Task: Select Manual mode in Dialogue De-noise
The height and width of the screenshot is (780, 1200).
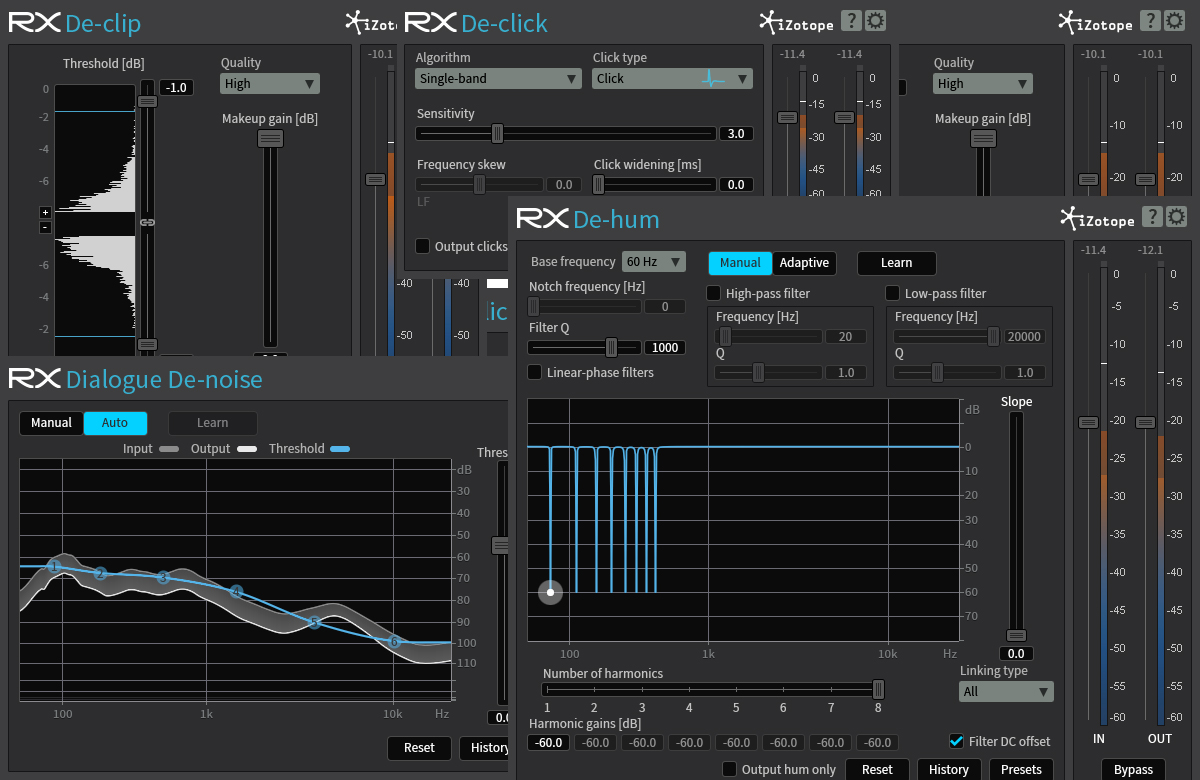Action: (x=51, y=422)
